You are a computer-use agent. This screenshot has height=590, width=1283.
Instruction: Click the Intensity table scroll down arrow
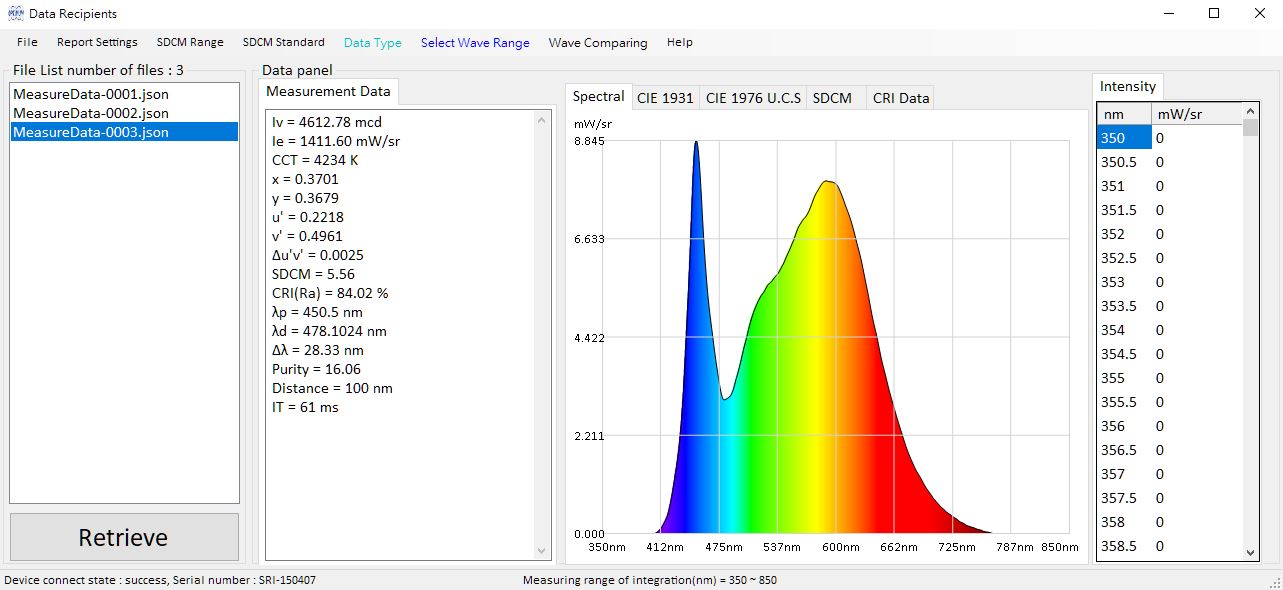[x=1250, y=552]
